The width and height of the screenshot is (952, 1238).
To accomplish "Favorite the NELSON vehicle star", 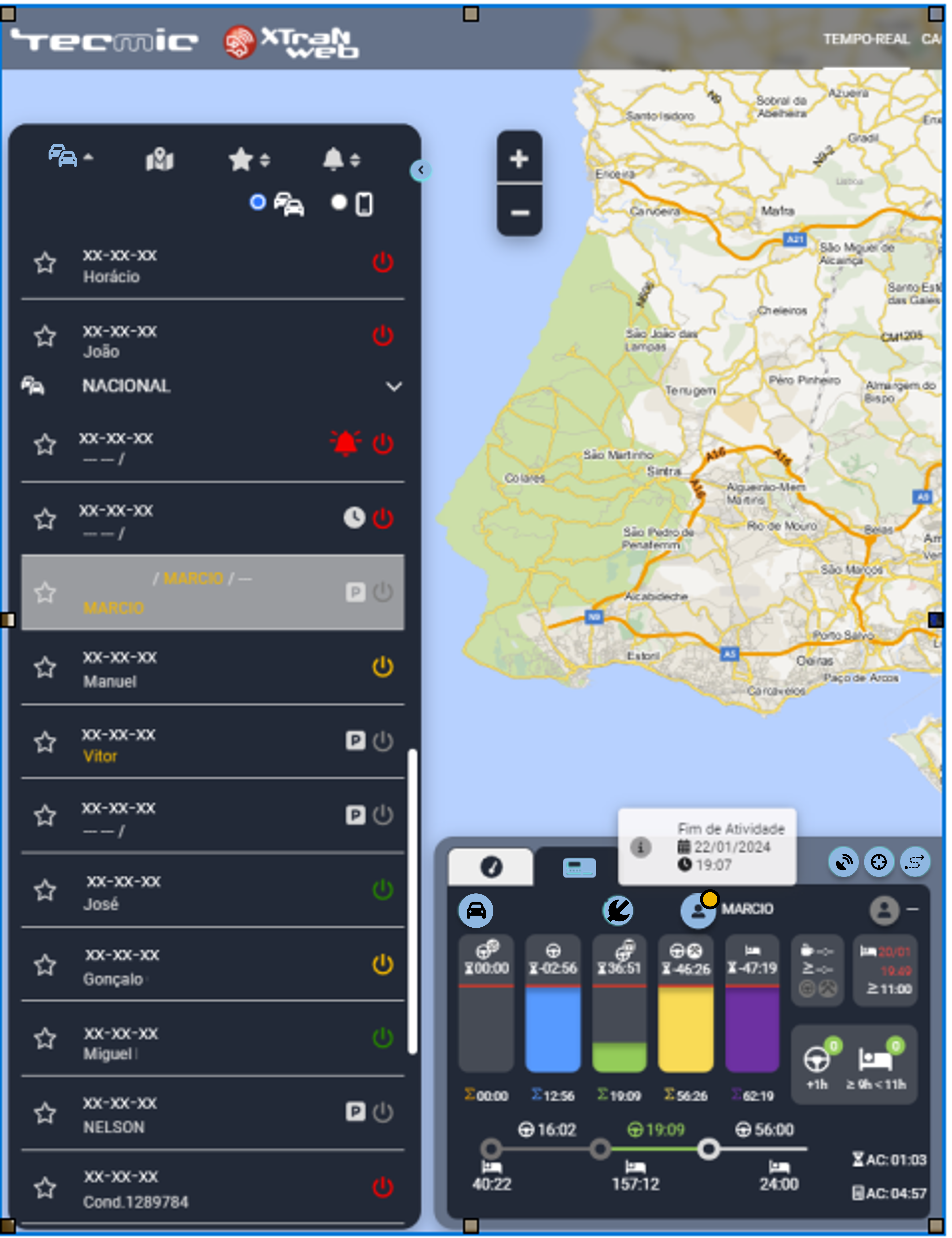I will coord(45,1113).
